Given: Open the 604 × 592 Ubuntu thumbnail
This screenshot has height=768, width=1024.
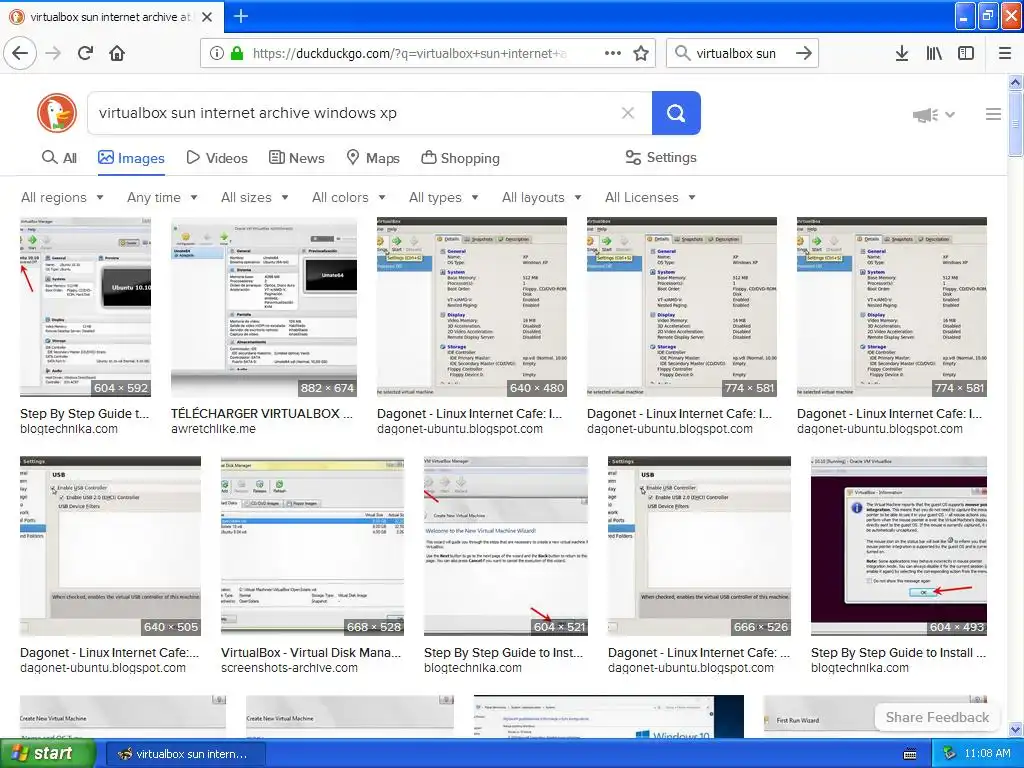Looking at the screenshot, I should pyautogui.click(x=86, y=307).
